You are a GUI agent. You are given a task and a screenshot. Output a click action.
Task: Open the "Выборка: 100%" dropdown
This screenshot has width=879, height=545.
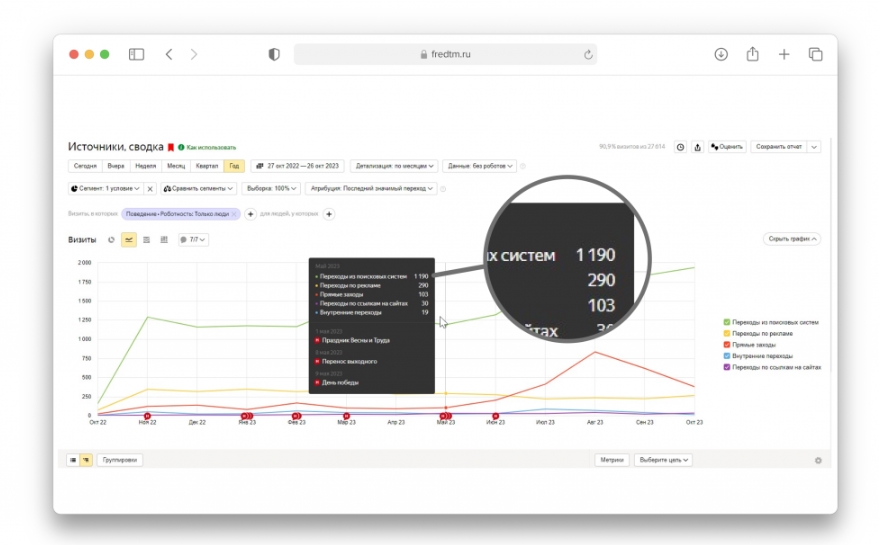pyautogui.click(x=271, y=188)
